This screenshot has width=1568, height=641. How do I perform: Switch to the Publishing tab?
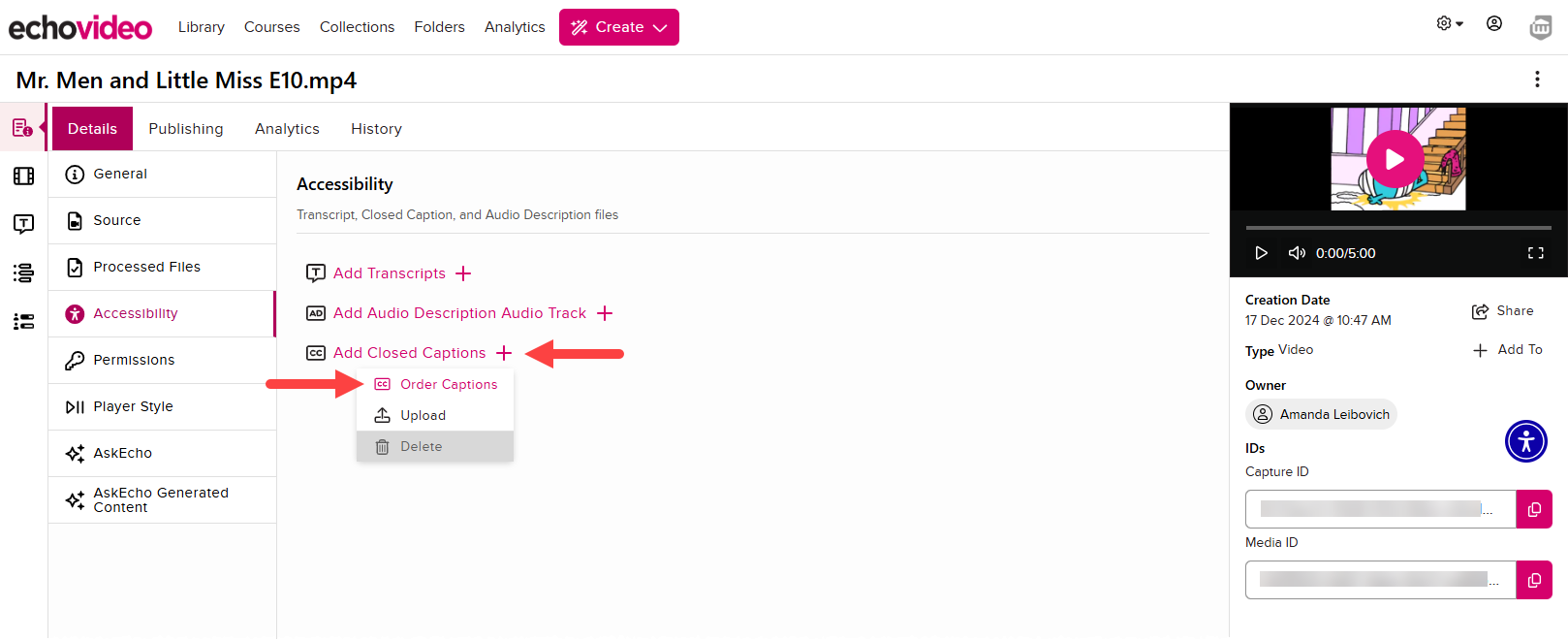(x=185, y=129)
